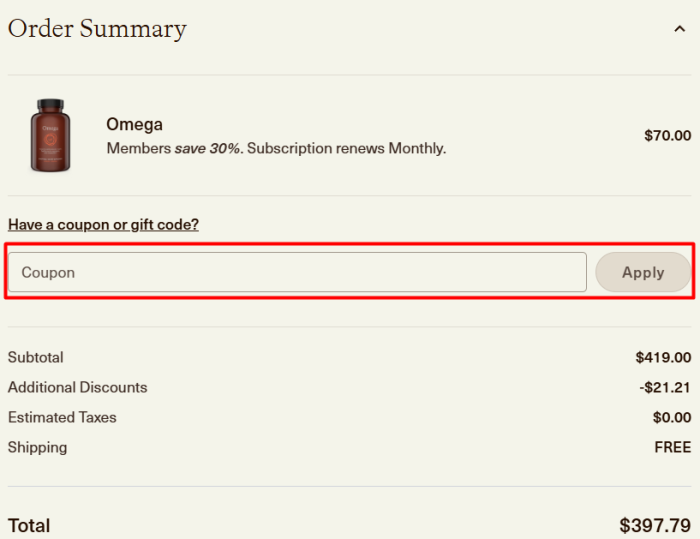Click the 'save 30%' membership text
The height and width of the screenshot is (539, 700).
click(x=207, y=149)
